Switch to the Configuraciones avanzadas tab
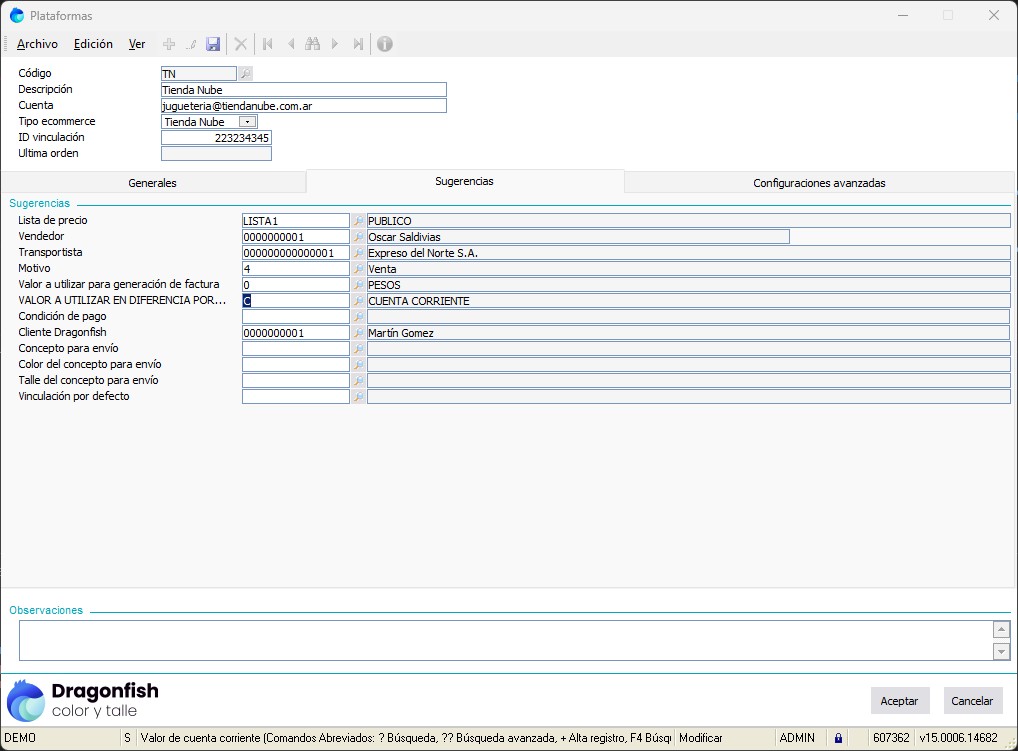The width and height of the screenshot is (1018, 751). (818, 183)
